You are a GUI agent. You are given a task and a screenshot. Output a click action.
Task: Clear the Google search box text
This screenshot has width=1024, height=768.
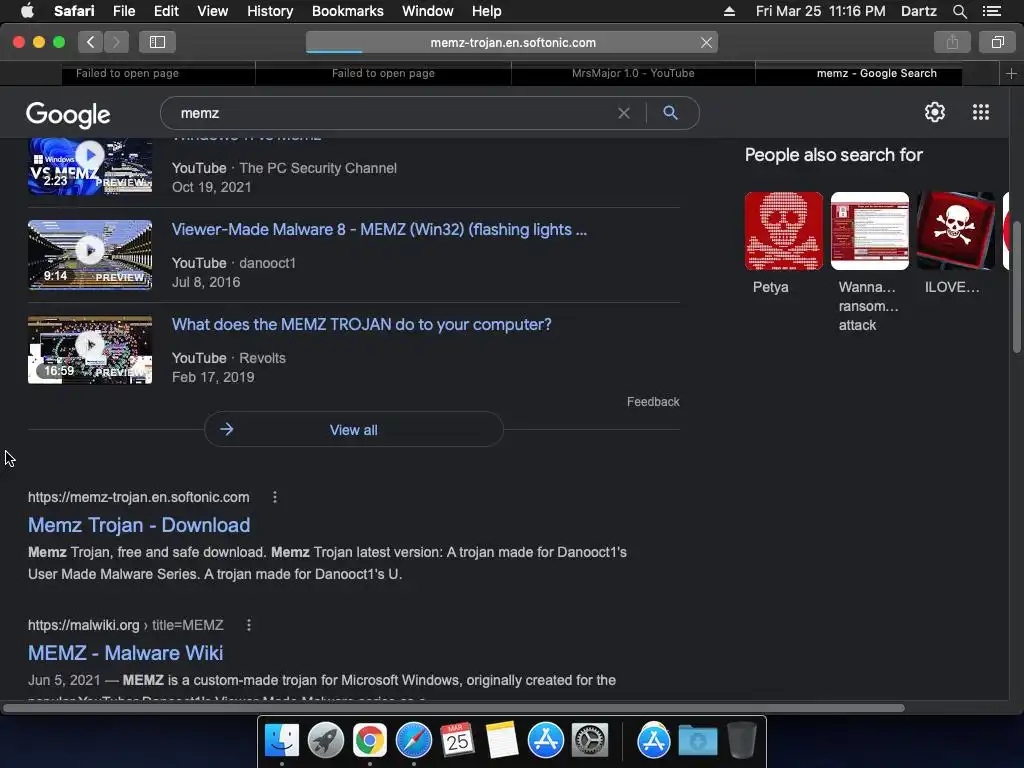click(x=624, y=113)
